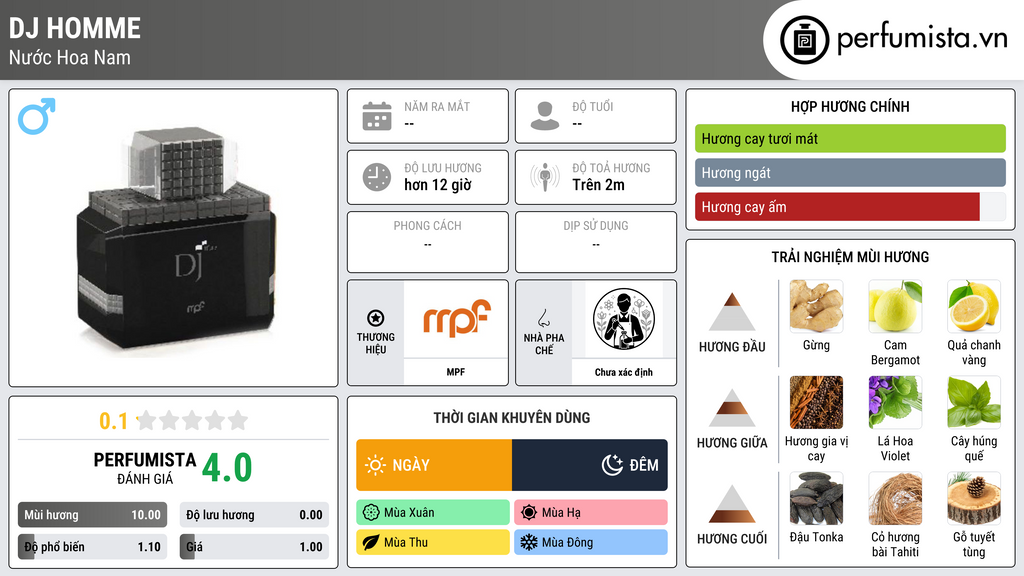The width and height of the screenshot is (1024, 576).
Task: Click the person silhouette icon beside Độ tuổi
Action: tap(545, 116)
